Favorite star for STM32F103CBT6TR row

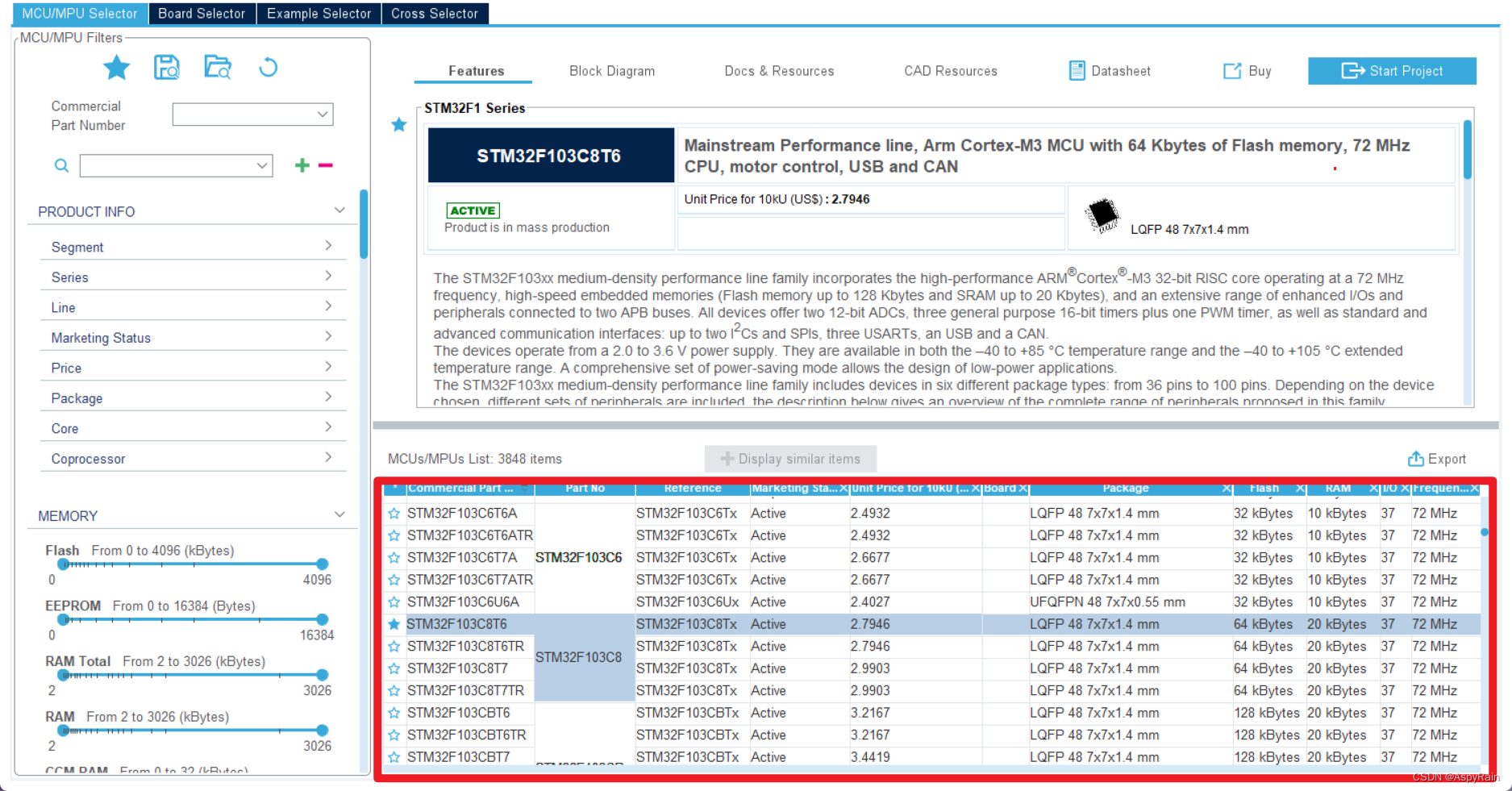tap(394, 735)
